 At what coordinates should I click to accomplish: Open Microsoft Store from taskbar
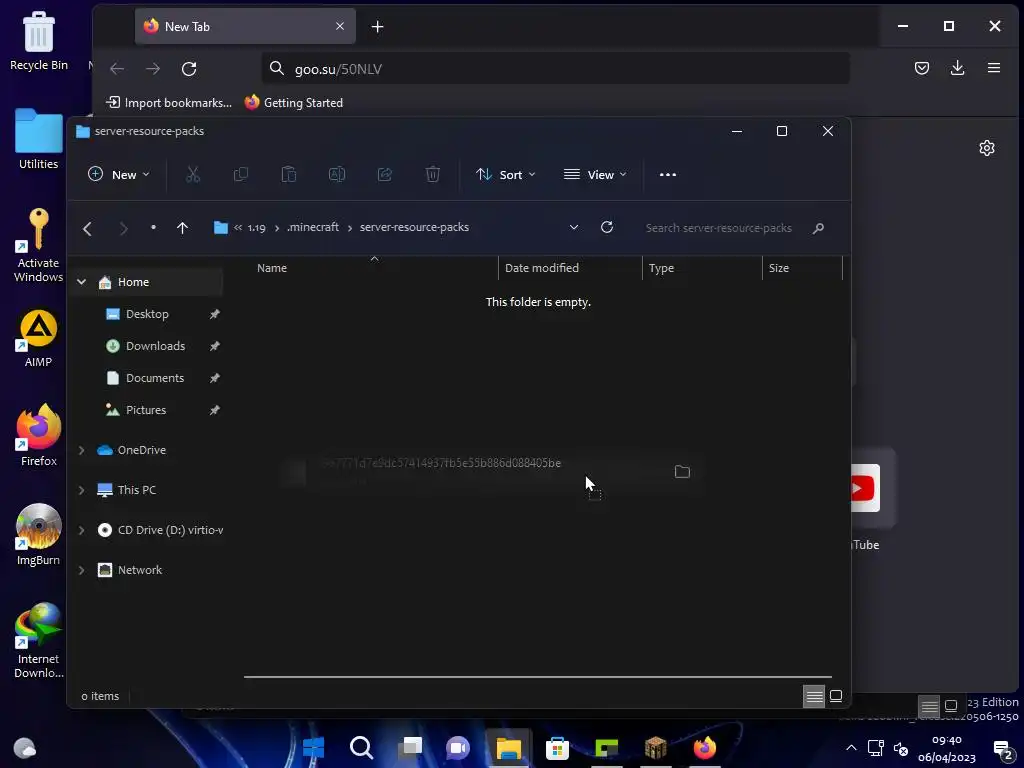click(x=557, y=748)
